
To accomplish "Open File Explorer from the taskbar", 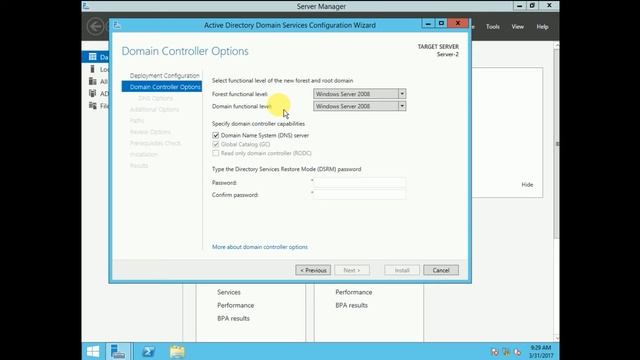I will coord(177,351).
